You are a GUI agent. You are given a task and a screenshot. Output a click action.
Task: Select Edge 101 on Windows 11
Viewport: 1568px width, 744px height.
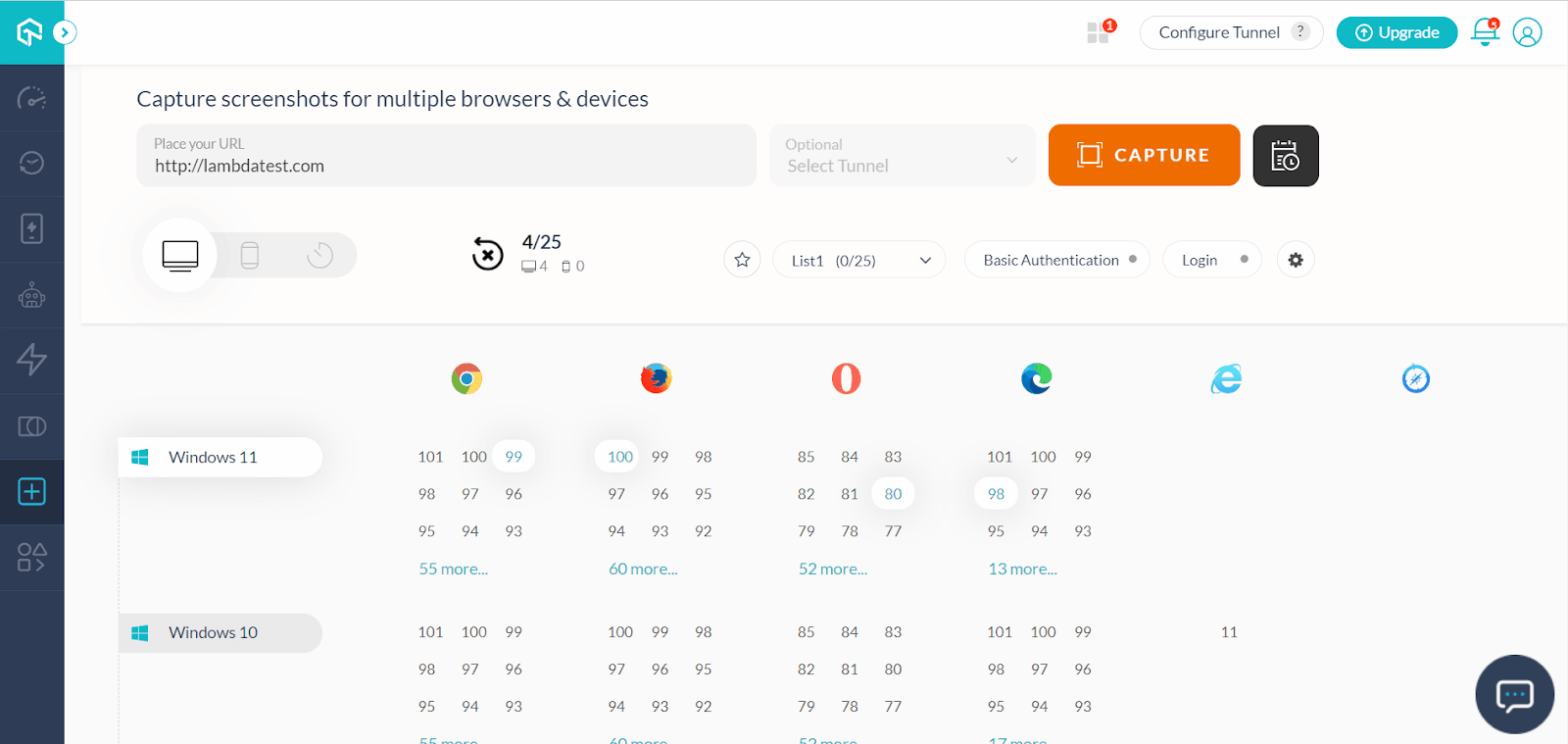pos(1000,457)
